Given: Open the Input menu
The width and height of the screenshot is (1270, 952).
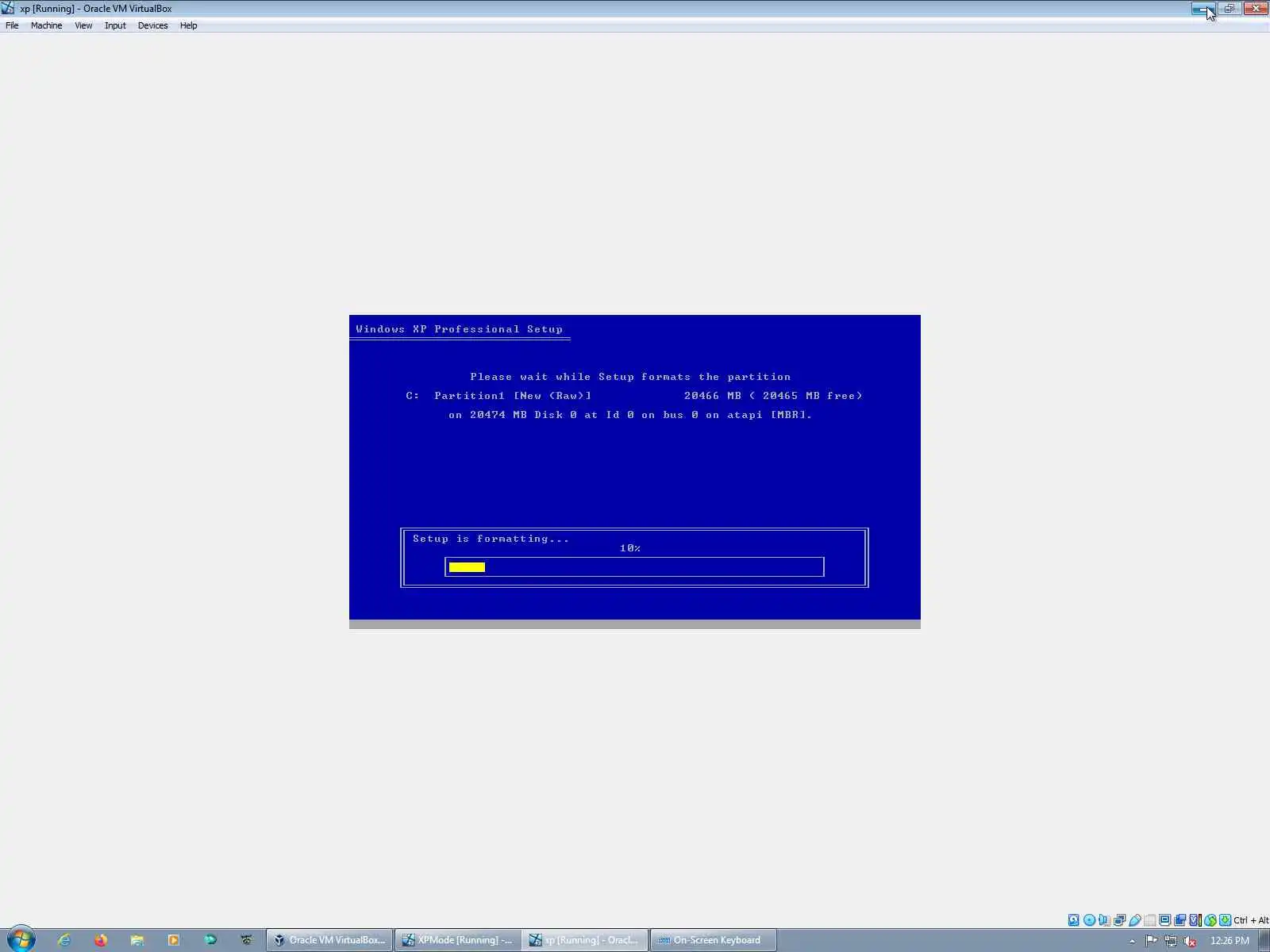Looking at the screenshot, I should click(115, 25).
